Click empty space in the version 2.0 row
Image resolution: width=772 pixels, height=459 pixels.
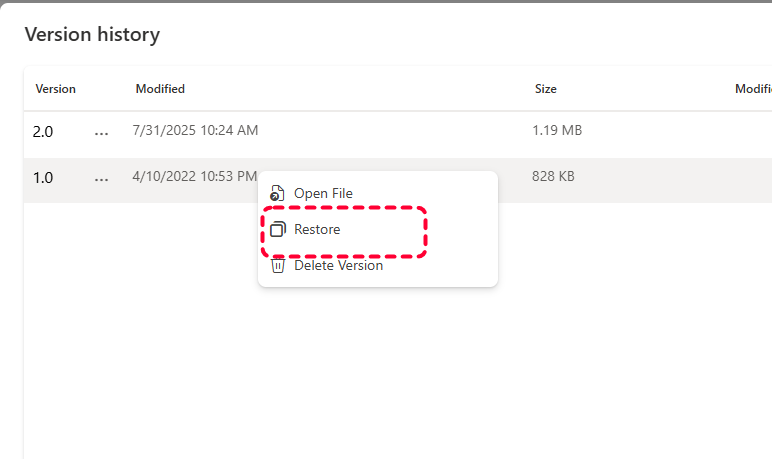point(394,133)
